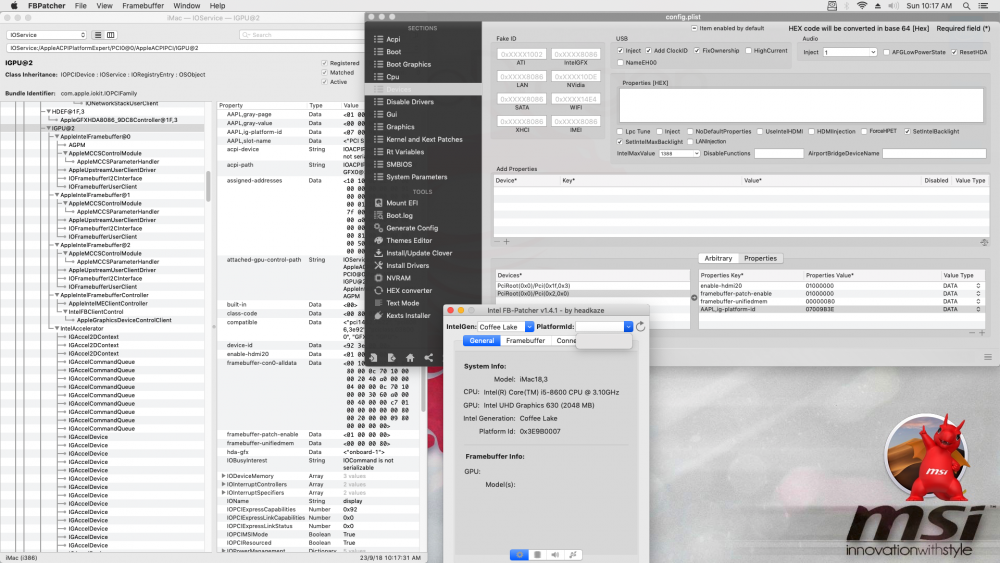
Task: Switch to the Framebuffer tab in FB-Patcher
Action: [526, 340]
